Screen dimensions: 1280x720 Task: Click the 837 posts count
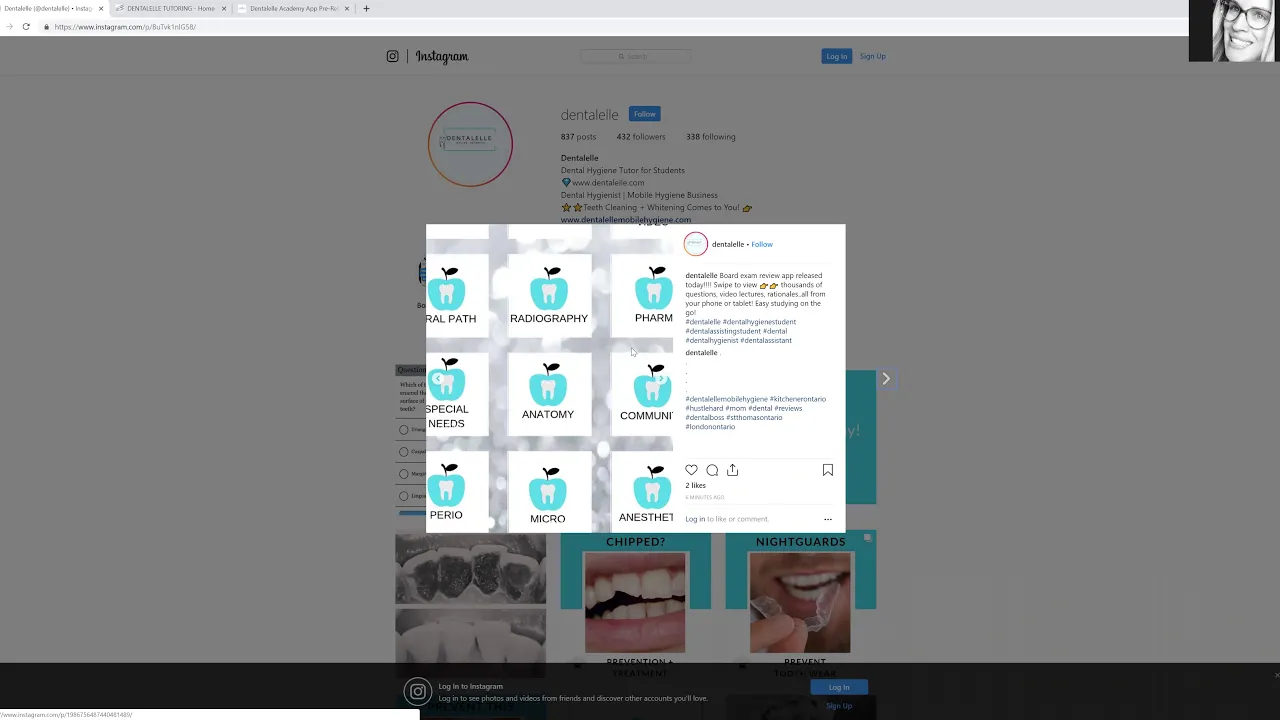pyautogui.click(x=578, y=137)
